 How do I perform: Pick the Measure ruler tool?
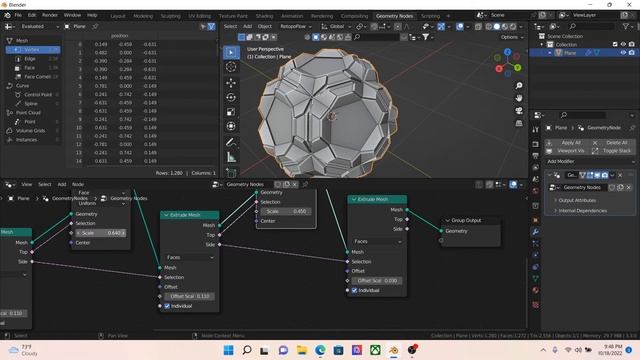(x=231, y=157)
